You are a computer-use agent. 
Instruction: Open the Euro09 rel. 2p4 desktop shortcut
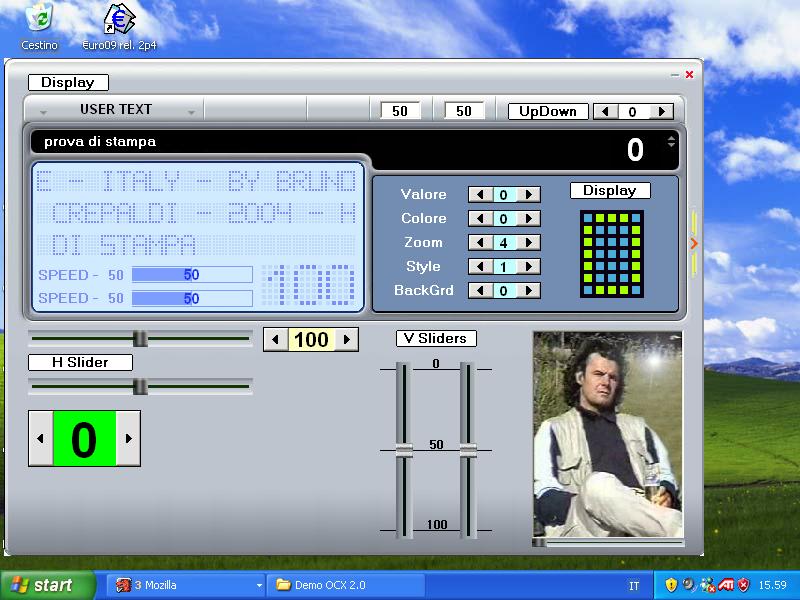119,20
